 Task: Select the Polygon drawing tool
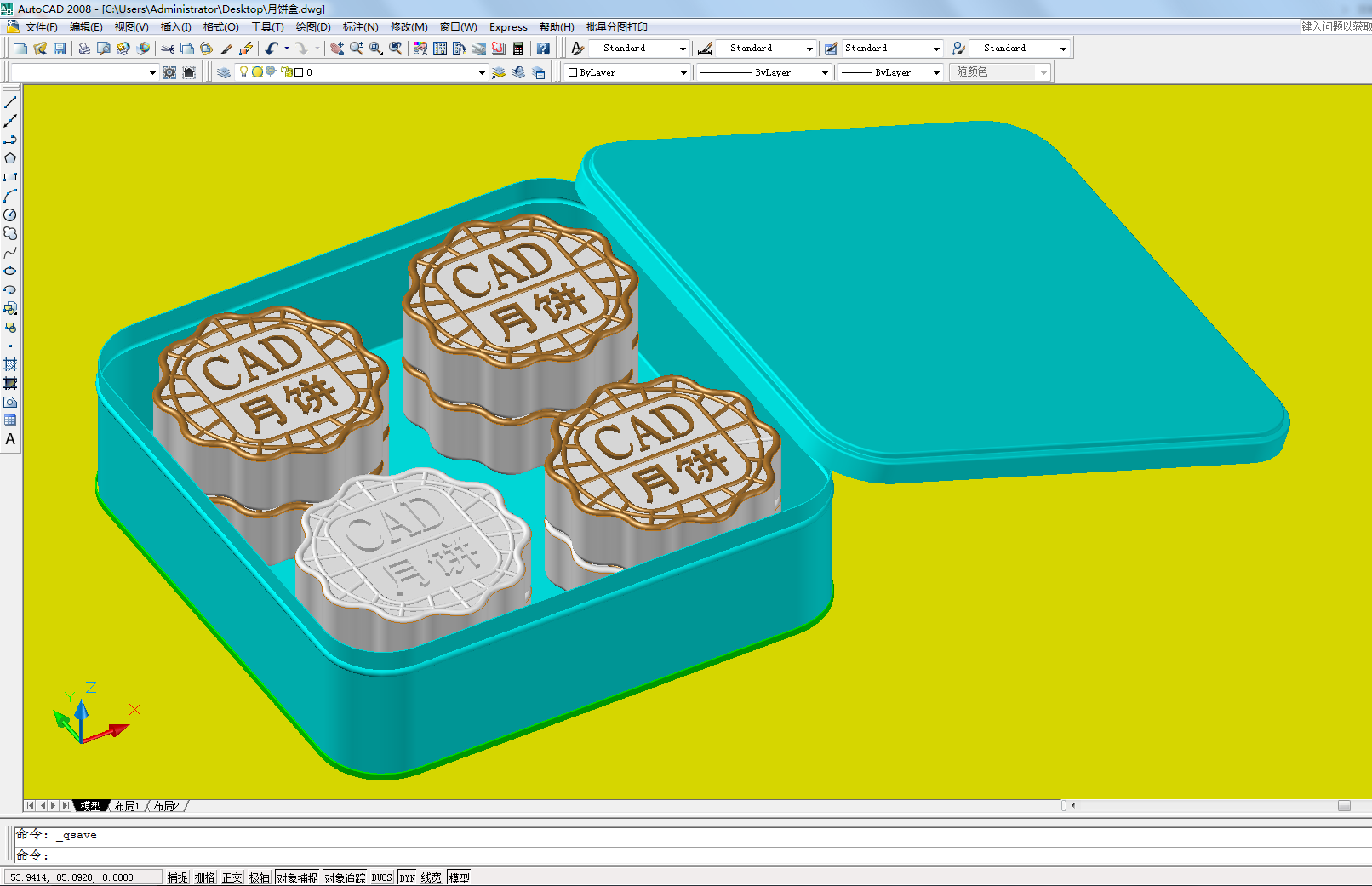(10, 158)
